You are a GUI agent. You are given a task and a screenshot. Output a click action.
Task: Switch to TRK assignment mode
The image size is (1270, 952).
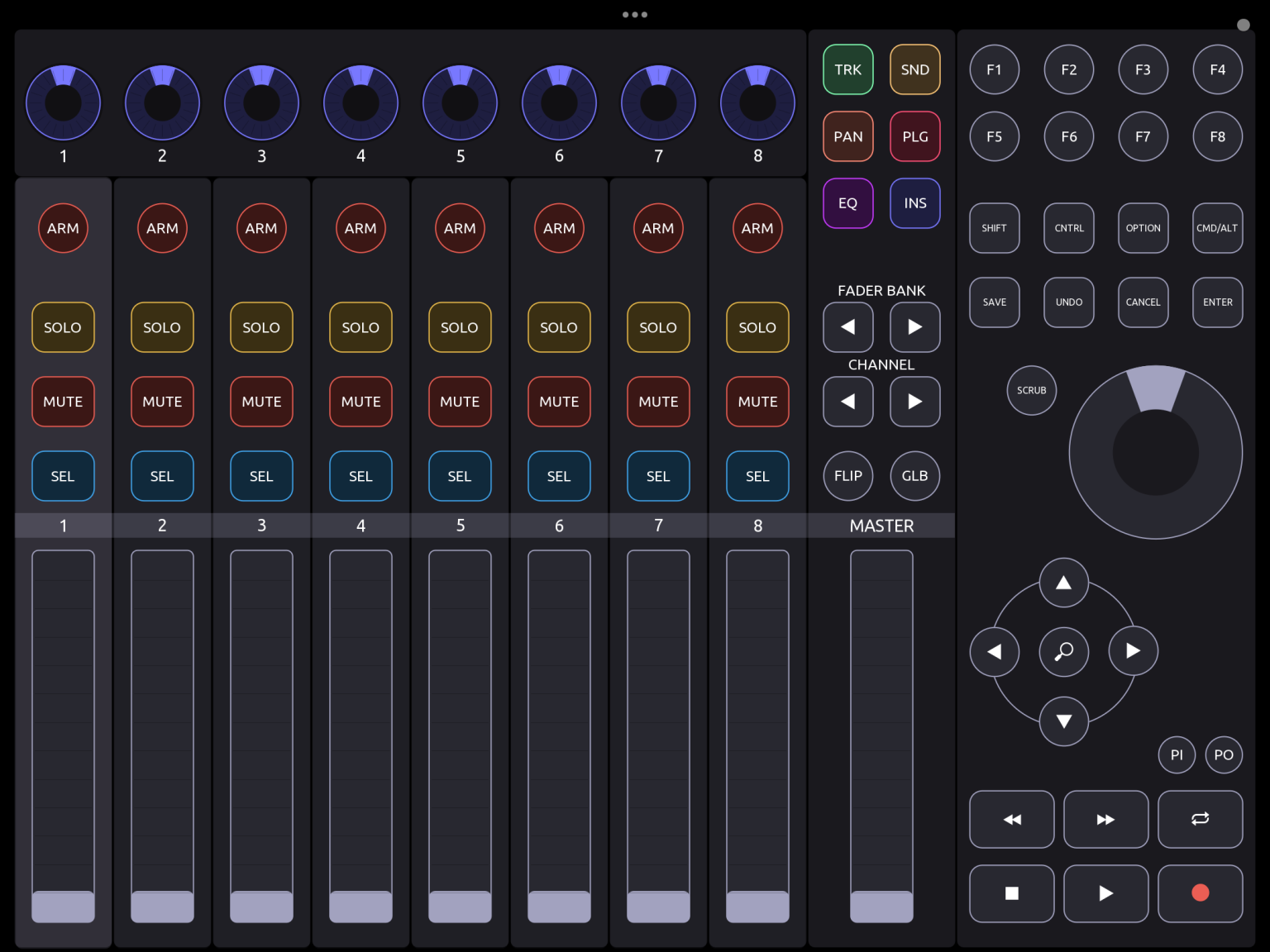click(848, 69)
